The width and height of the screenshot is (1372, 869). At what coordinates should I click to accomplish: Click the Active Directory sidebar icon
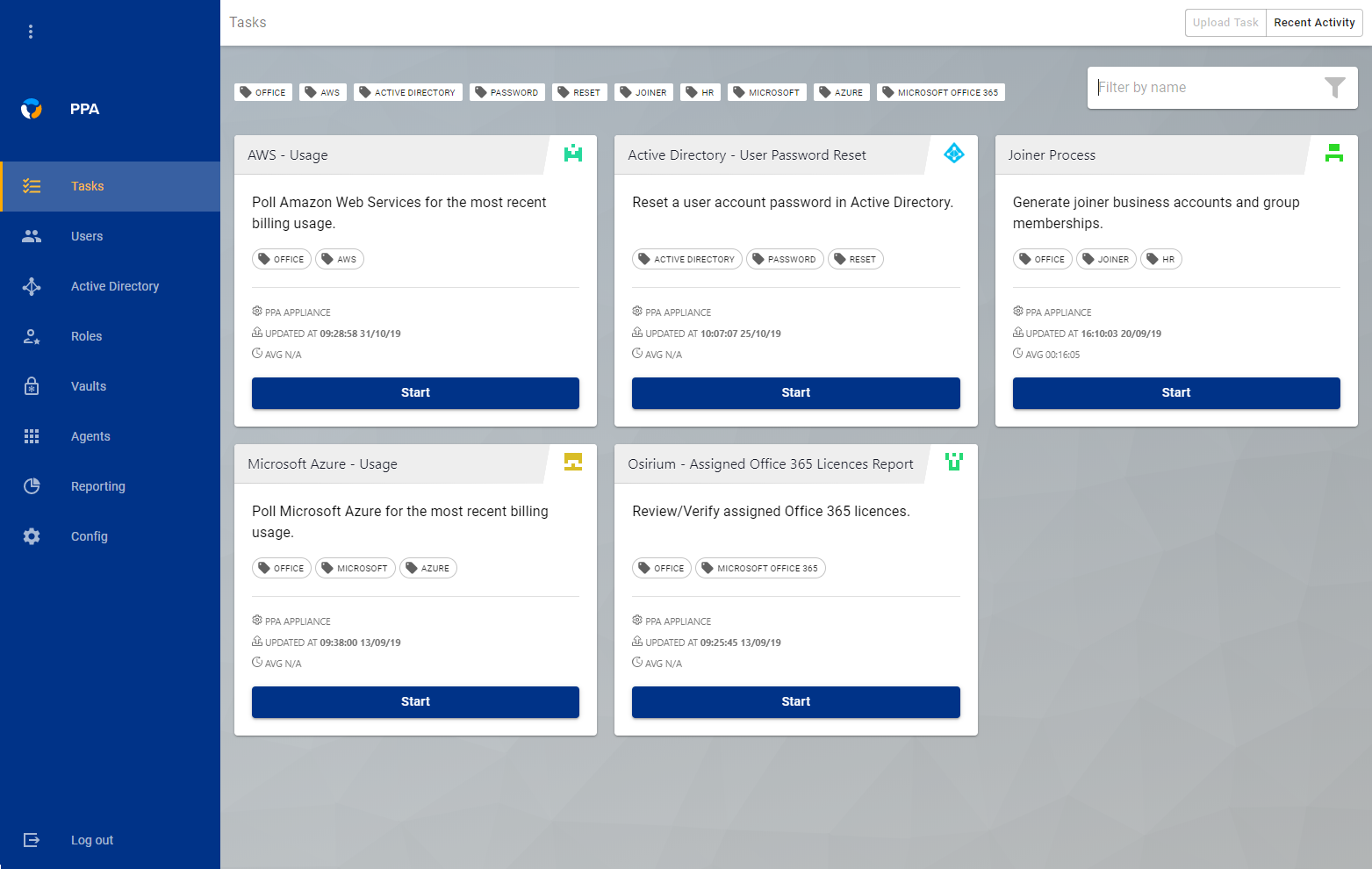32,286
